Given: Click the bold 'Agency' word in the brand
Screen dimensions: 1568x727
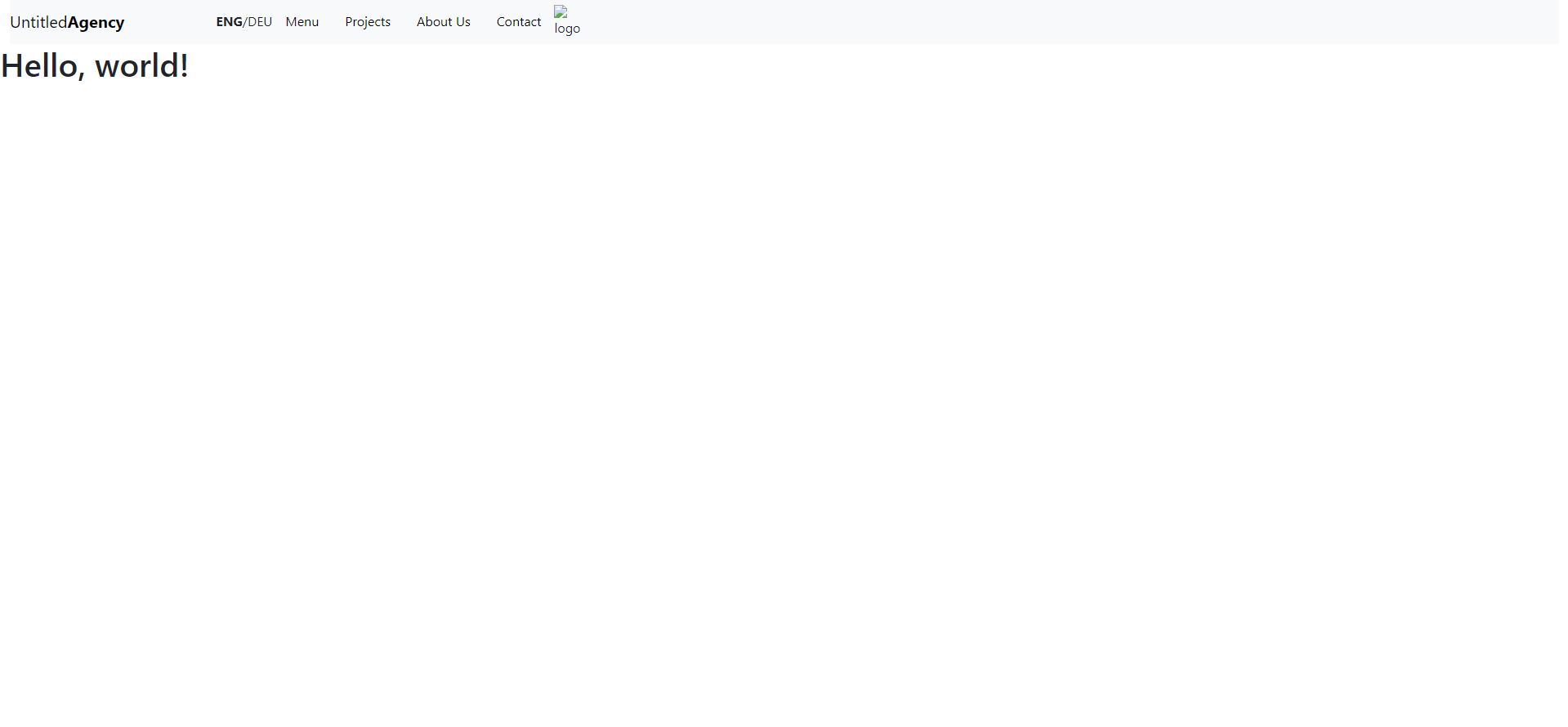Looking at the screenshot, I should pos(96,23).
